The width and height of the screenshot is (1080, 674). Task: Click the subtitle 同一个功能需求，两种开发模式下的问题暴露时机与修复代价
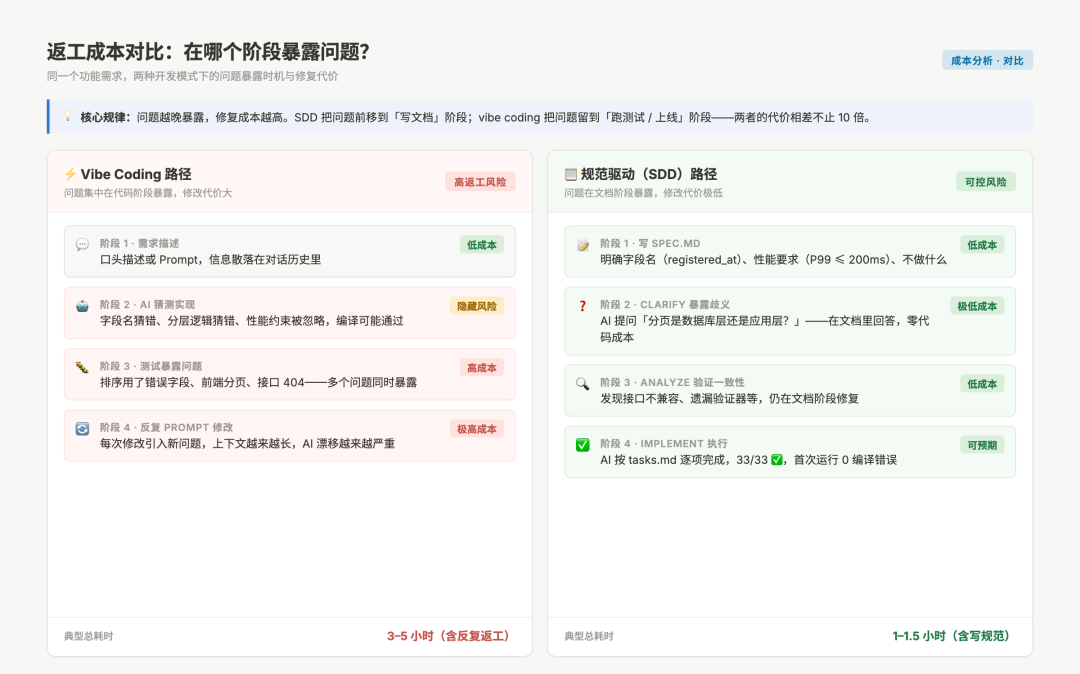(192, 76)
